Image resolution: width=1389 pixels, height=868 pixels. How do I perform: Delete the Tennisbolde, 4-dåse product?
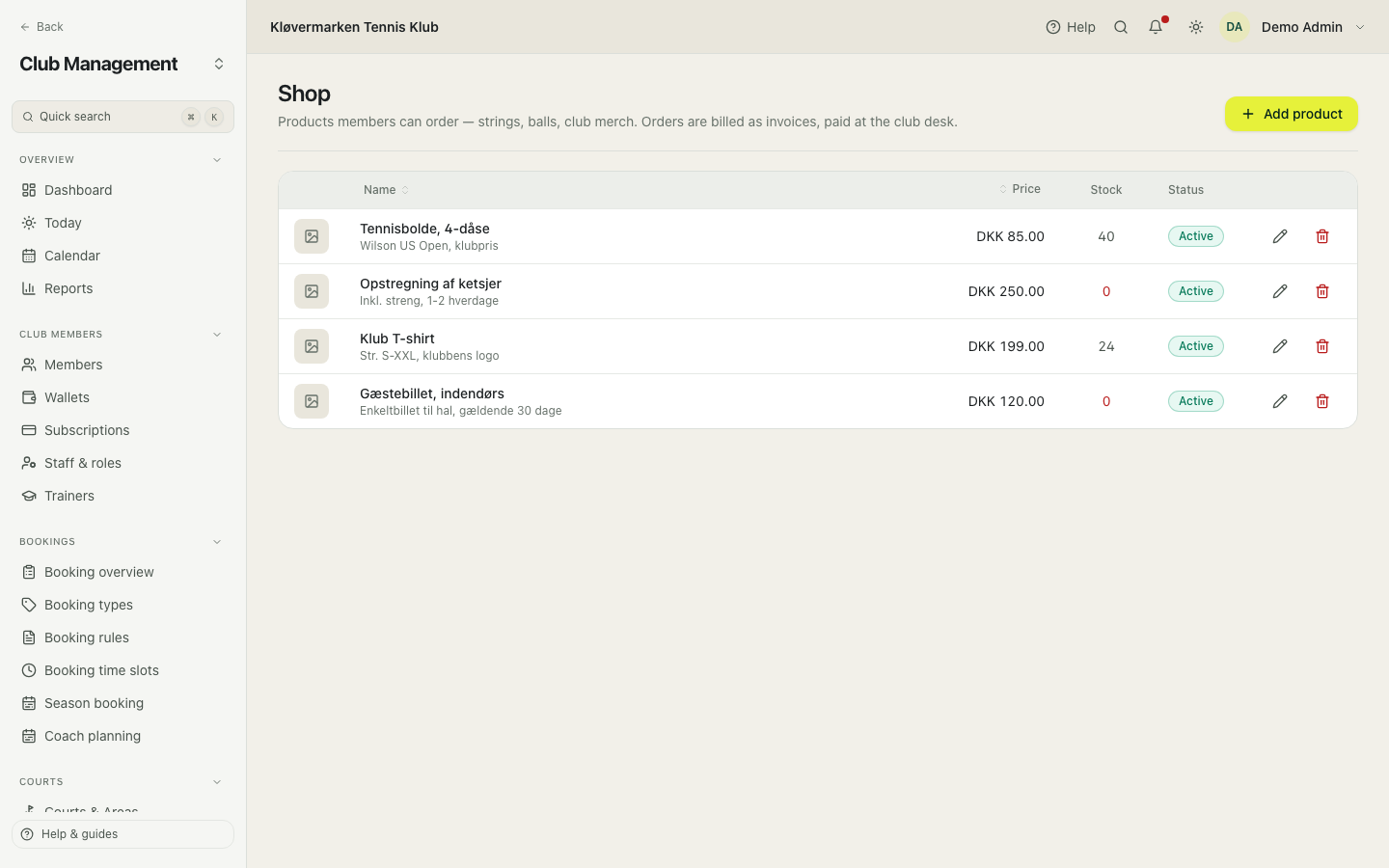point(1322,236)
